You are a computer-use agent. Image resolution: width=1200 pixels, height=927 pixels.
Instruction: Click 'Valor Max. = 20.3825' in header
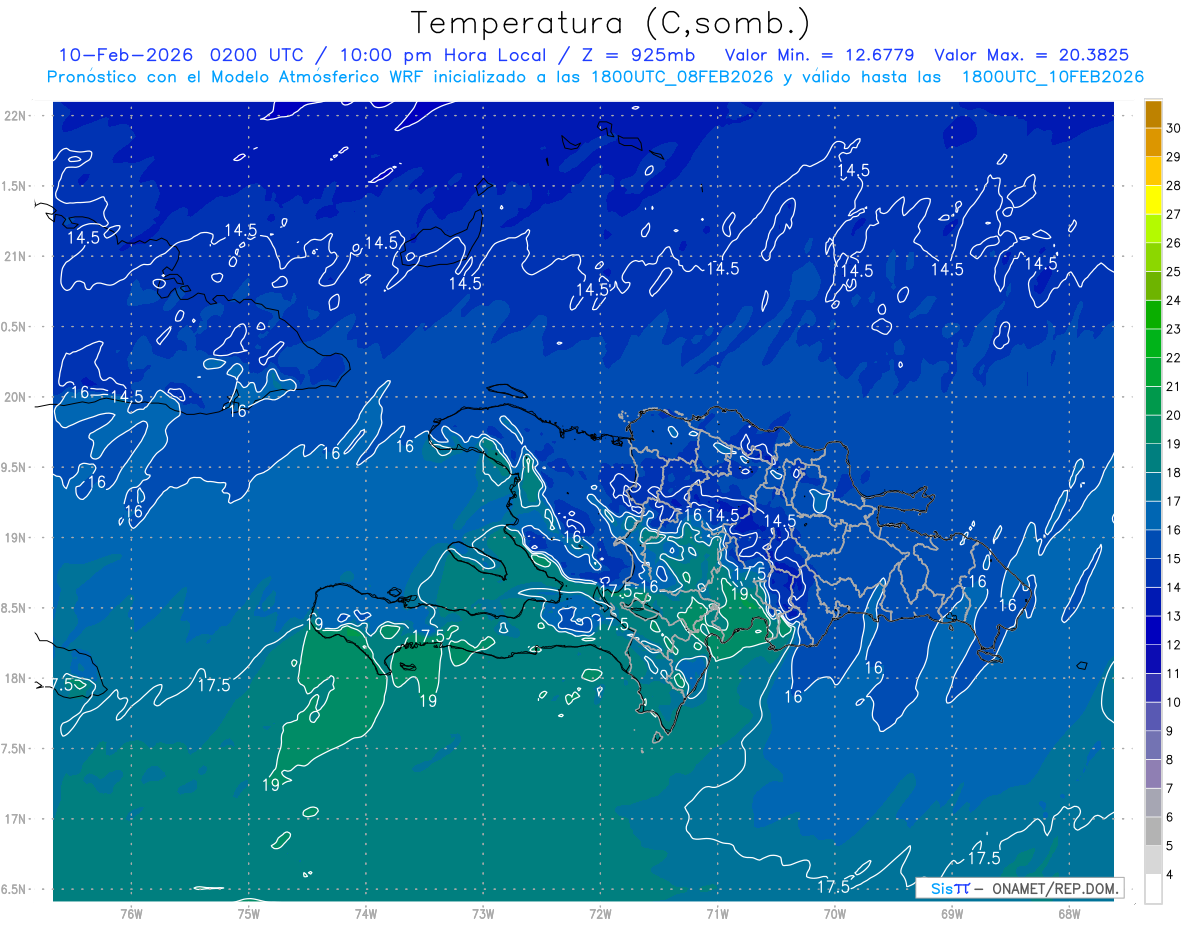click(1032, 55)
